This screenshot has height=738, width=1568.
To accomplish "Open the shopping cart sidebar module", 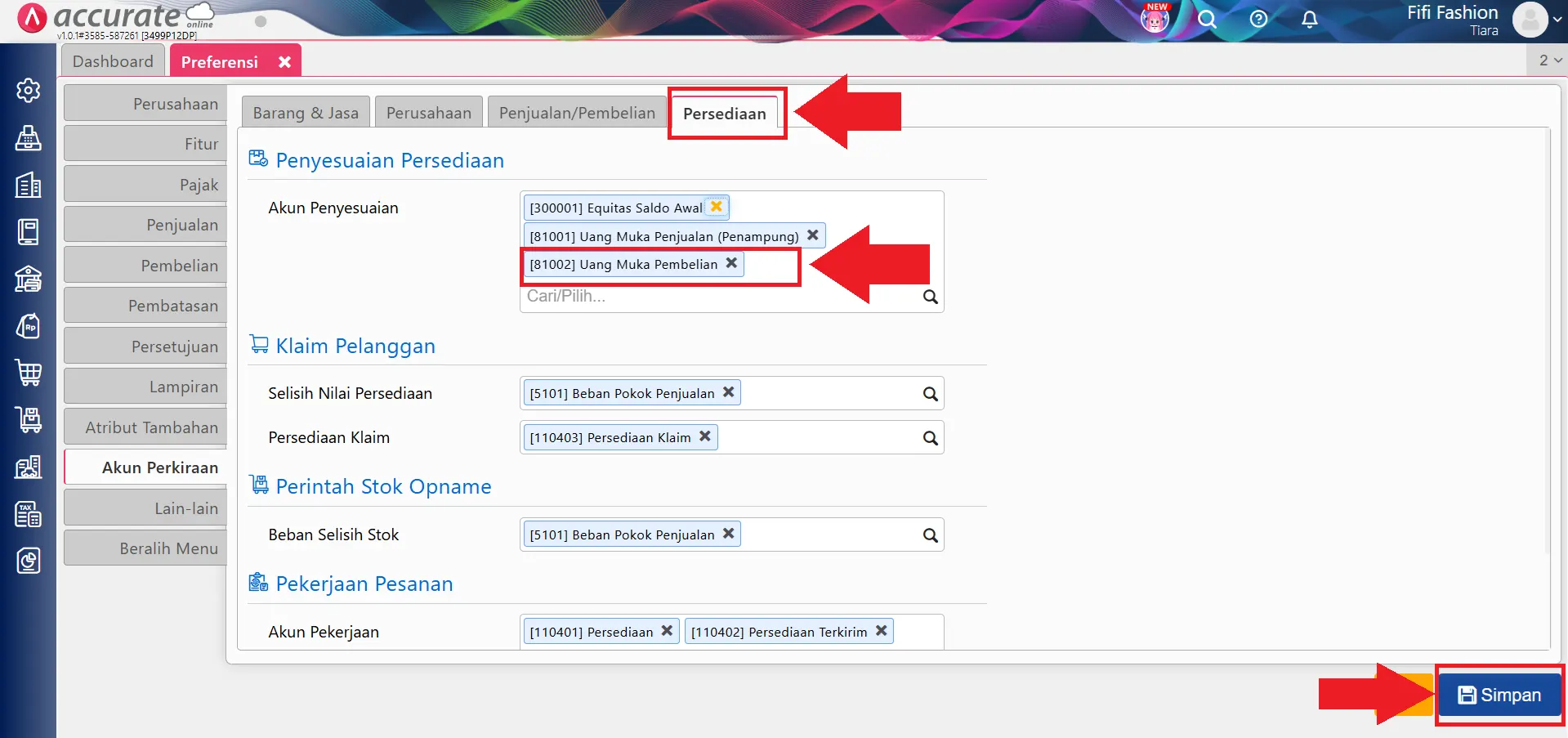I will [x=29, y=373].
